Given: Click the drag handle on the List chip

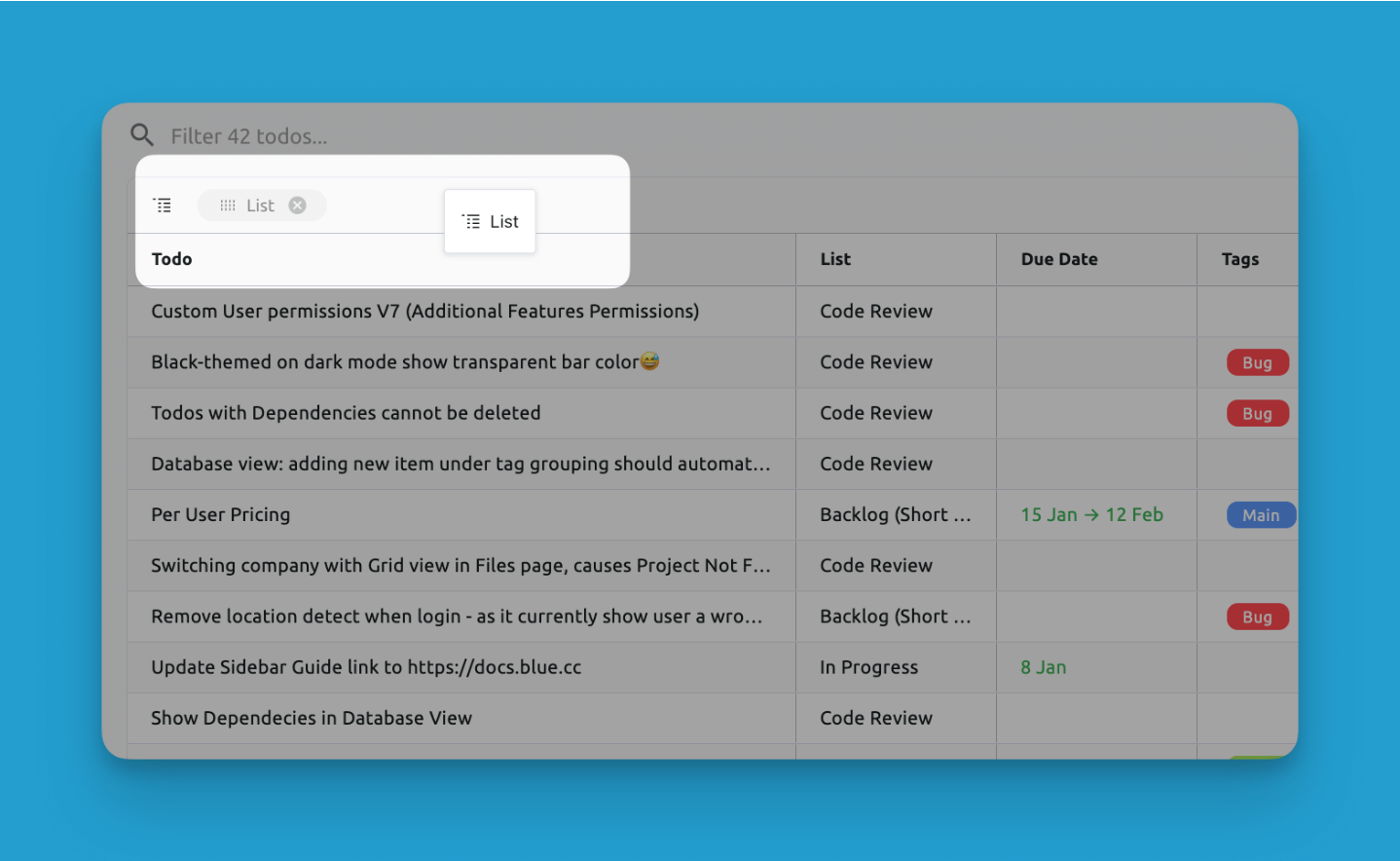Looking at the screenshot, I should tap(227, 206).
